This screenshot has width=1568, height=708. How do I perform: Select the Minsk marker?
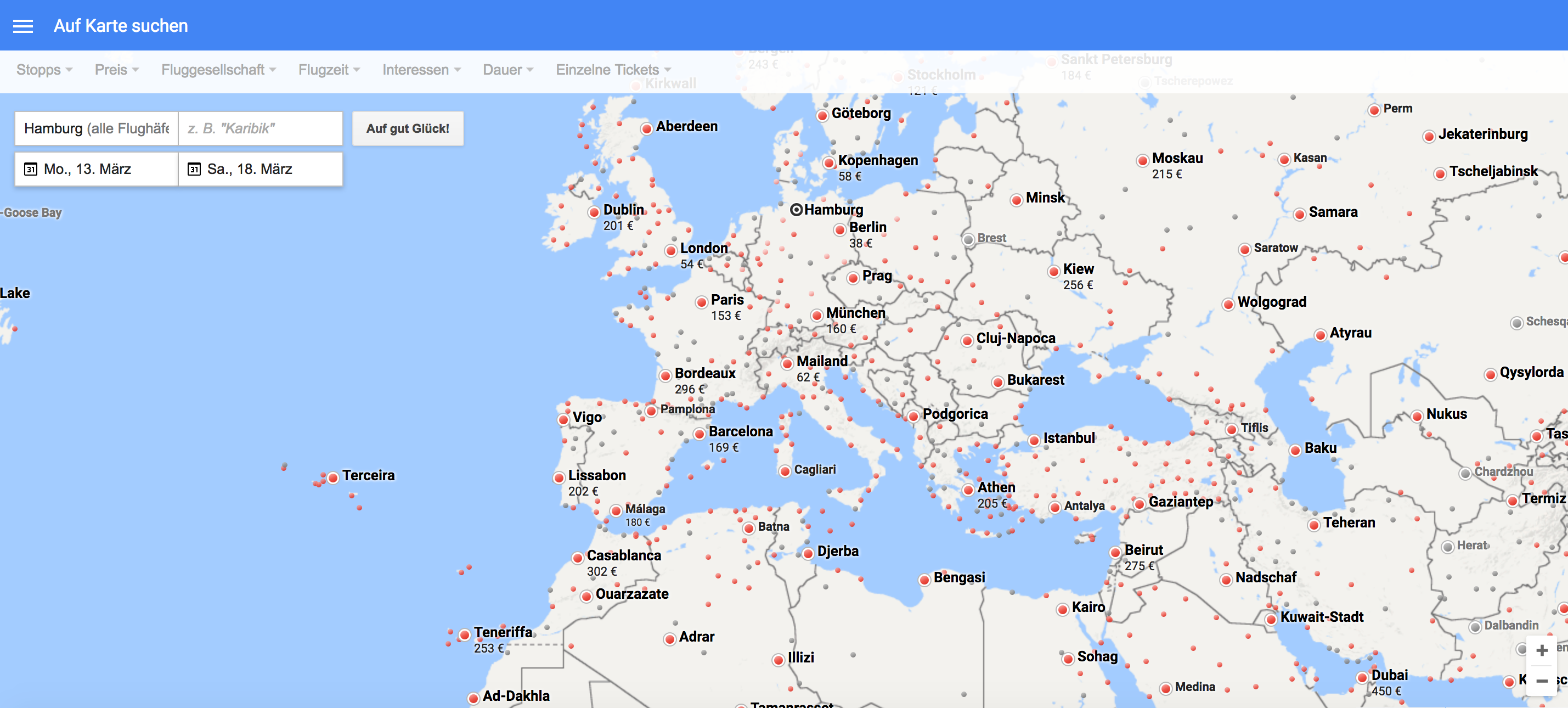coord(1017,200)
